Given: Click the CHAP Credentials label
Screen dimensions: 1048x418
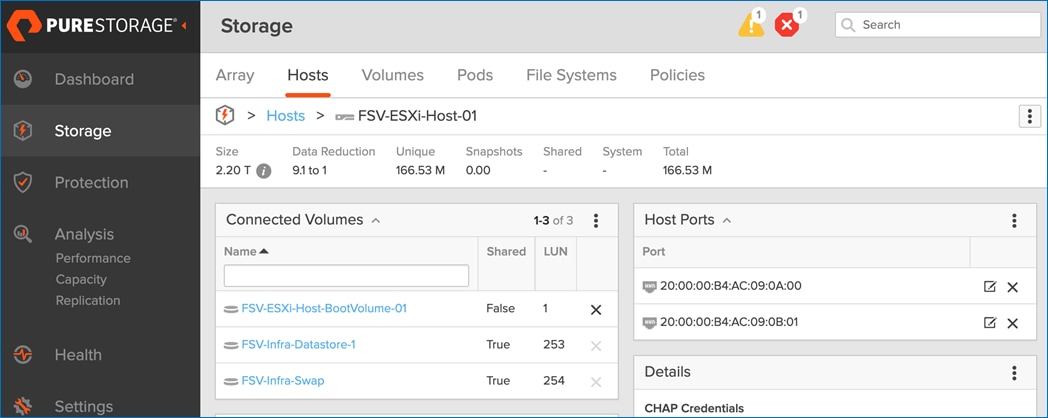Looking at the screenshot, I should [x=694, y=408].
